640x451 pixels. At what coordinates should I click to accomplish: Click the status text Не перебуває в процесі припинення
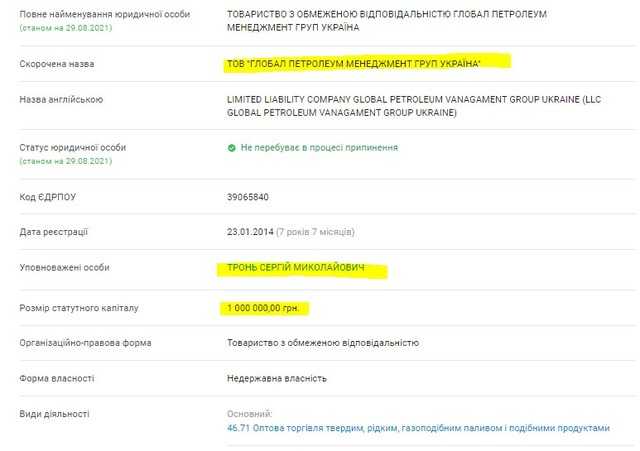pos(319,147)
